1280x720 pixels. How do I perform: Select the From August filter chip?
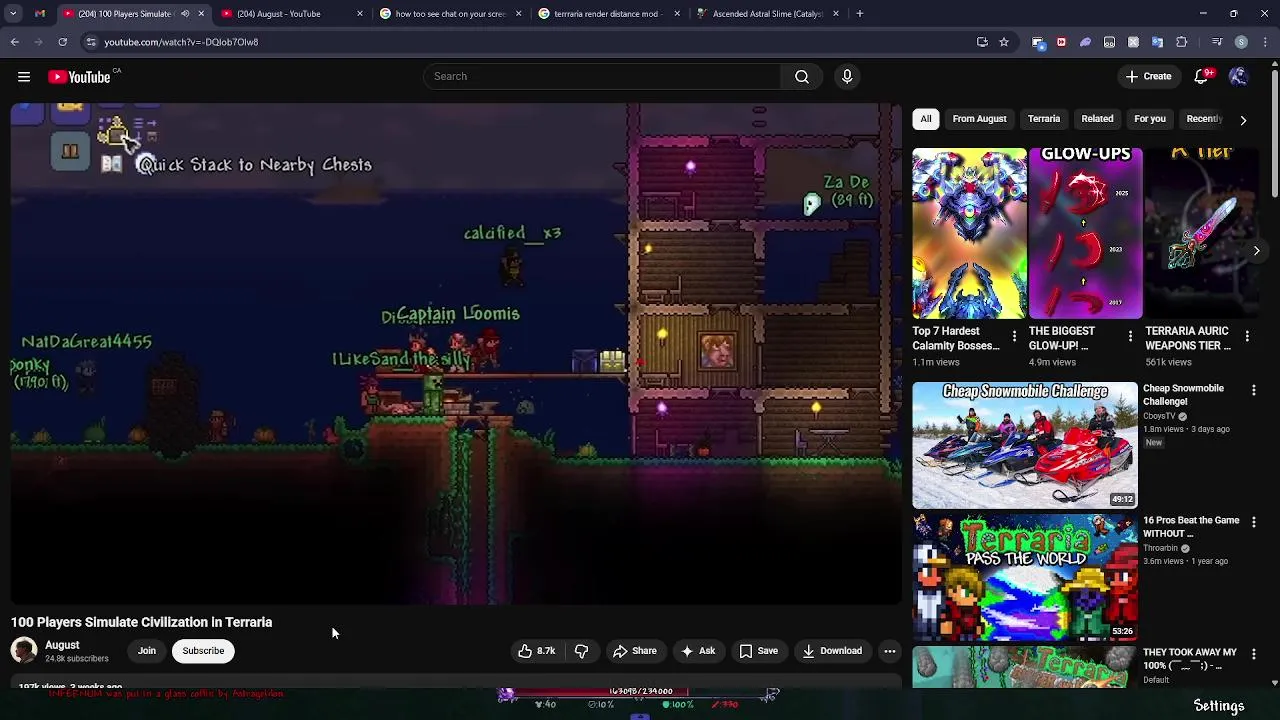tap(979, 119)
